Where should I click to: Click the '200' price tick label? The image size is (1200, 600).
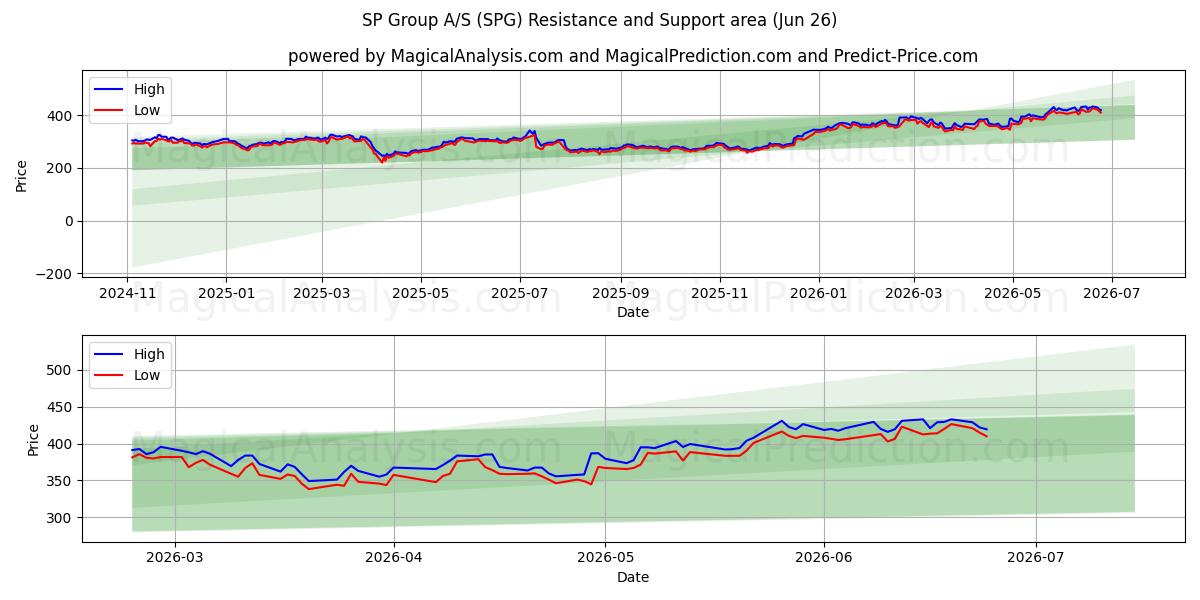(x=61, y=168)
